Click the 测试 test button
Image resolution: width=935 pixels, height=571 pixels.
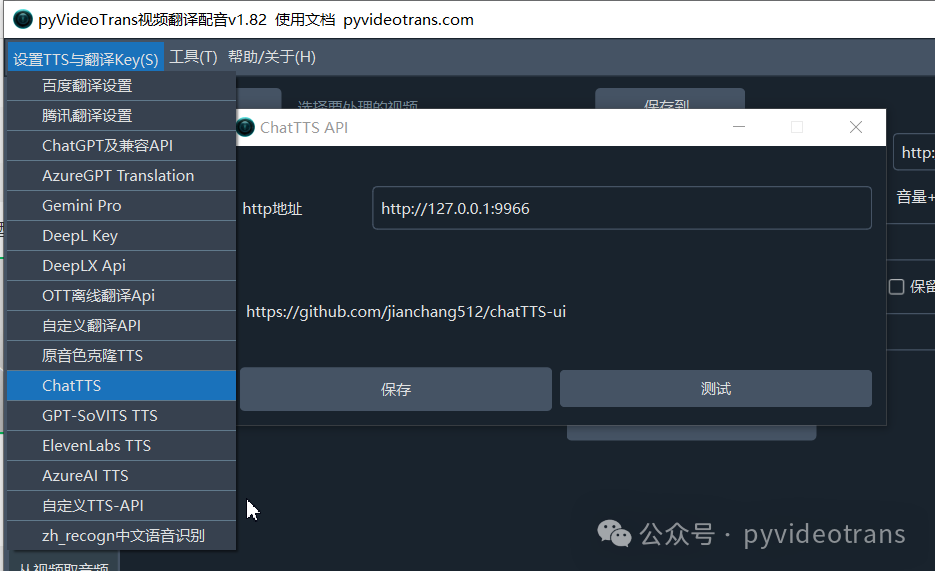tap(716, 389)
